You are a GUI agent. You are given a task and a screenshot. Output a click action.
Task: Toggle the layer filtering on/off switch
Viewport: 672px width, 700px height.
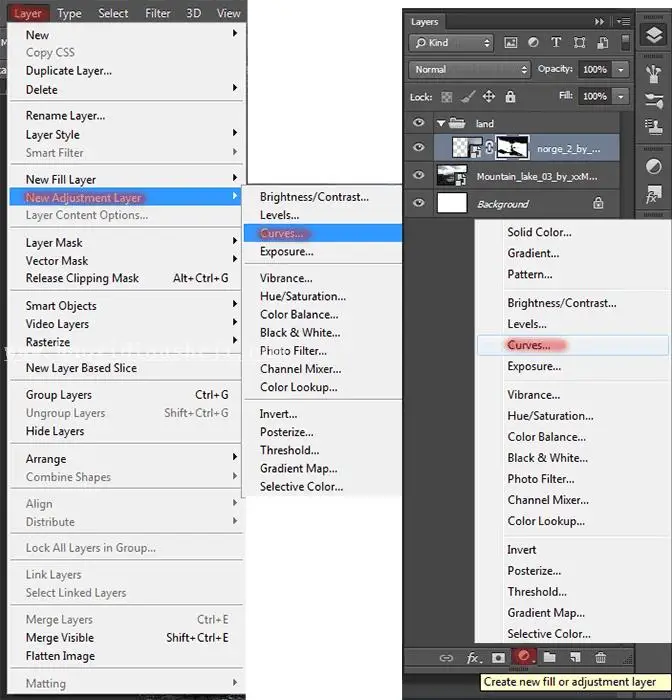626,43
